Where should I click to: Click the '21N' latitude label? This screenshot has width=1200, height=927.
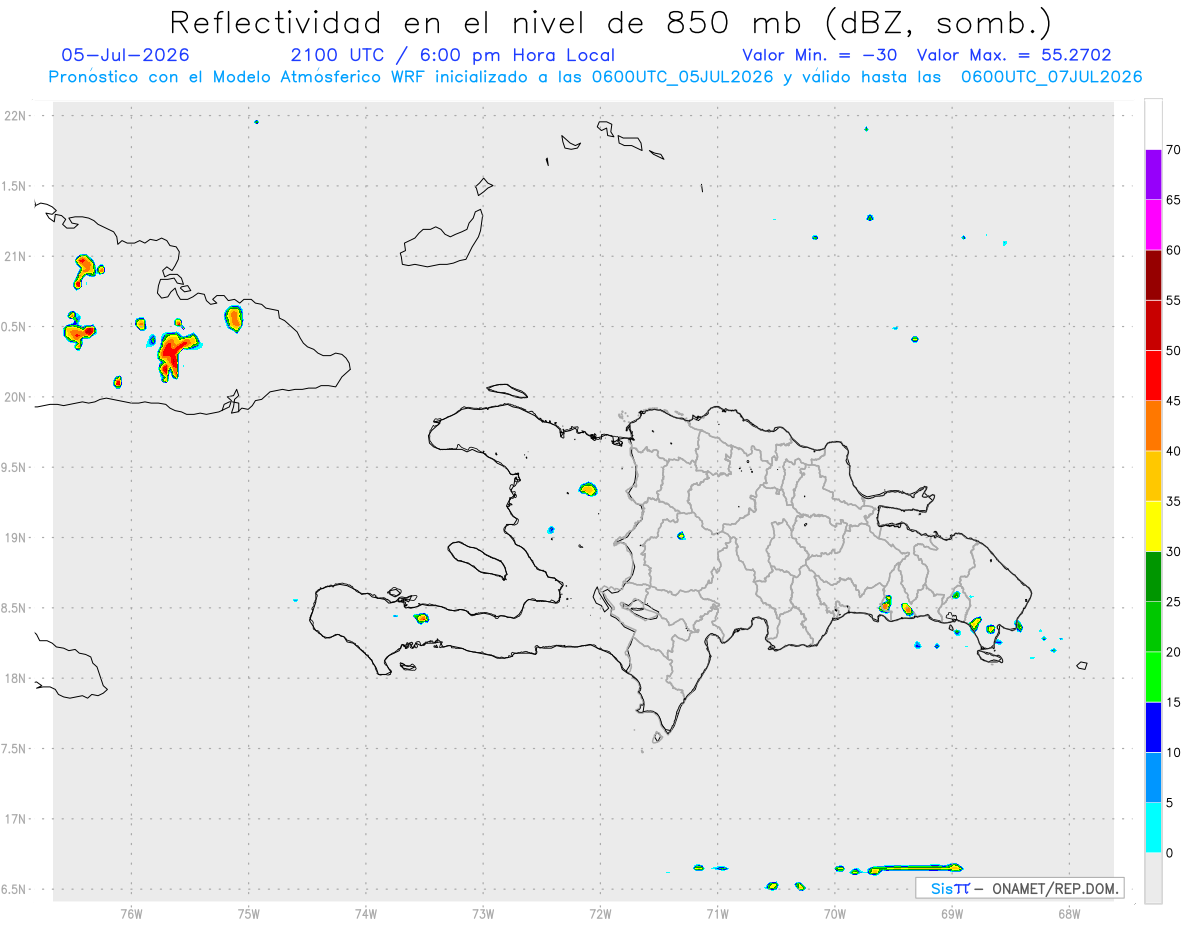point(17,256)
